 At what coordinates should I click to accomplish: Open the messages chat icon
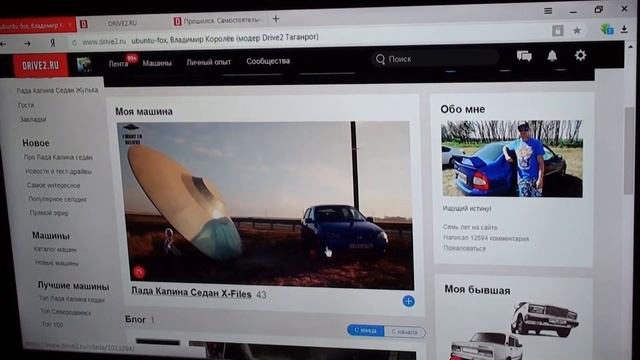click(524, 56)
